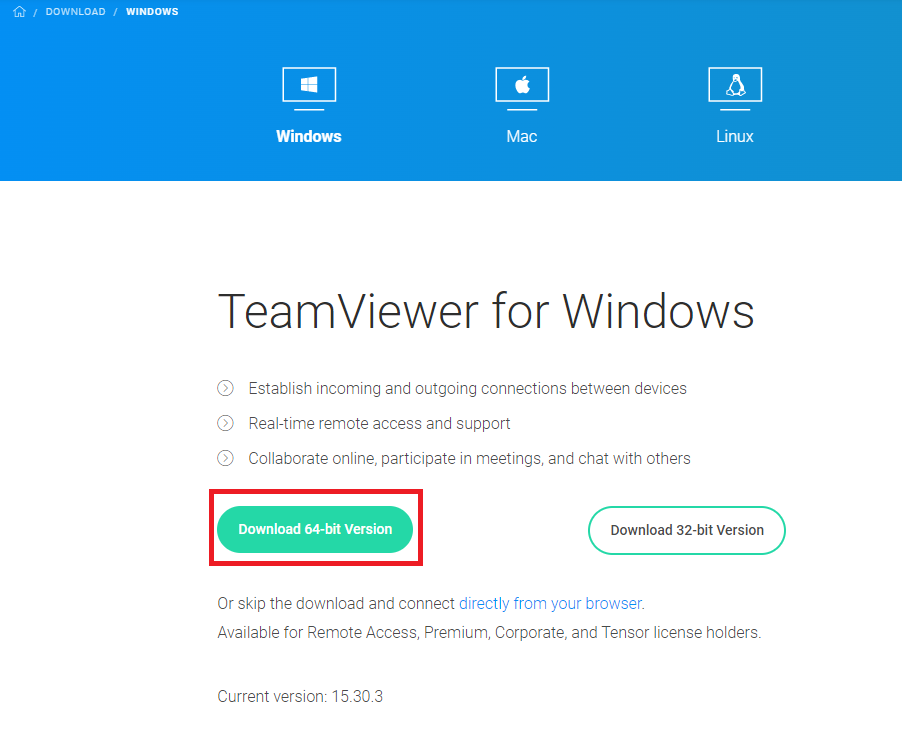Click the "Establish incoming and outgoing connections" text
The image size is (902, 746).
click(467, 388)
